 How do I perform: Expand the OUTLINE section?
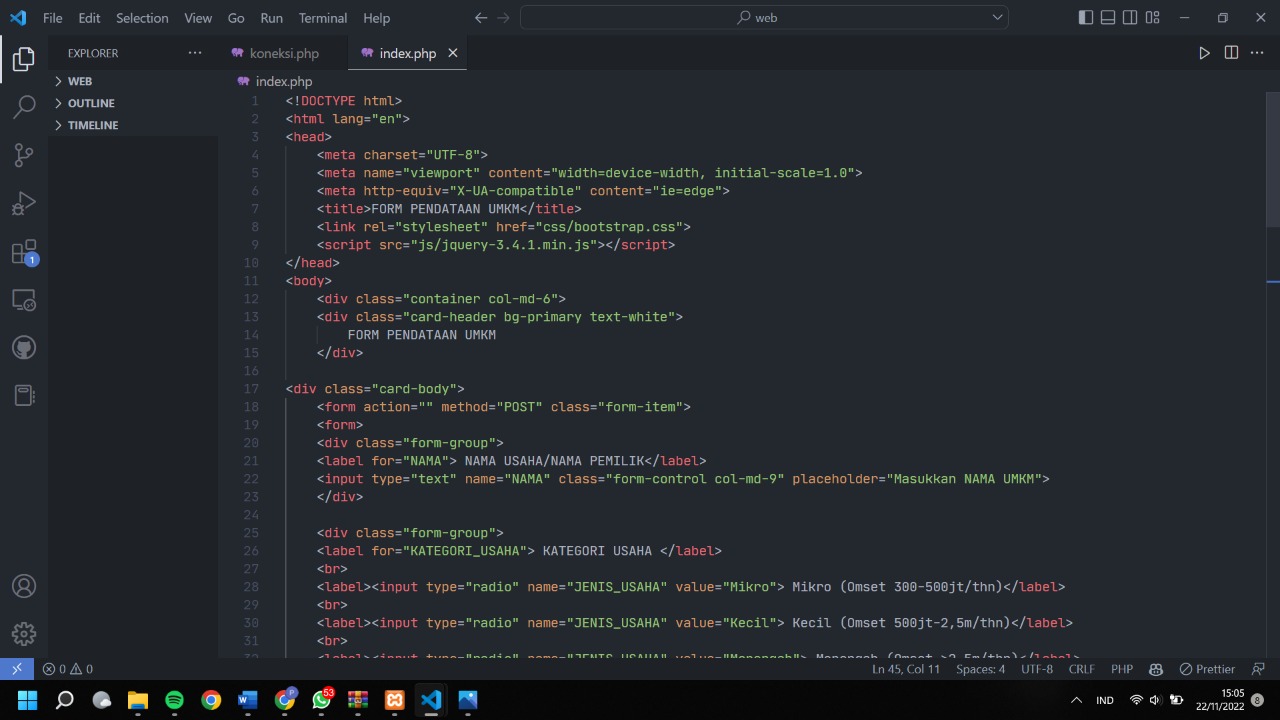click(133, 103)
